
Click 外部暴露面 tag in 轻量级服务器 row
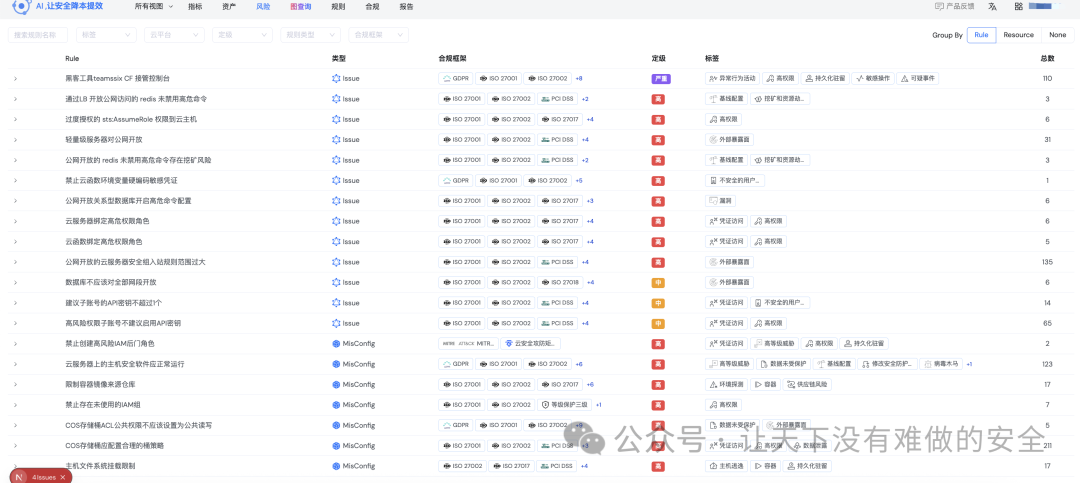[x=729, y=140]
